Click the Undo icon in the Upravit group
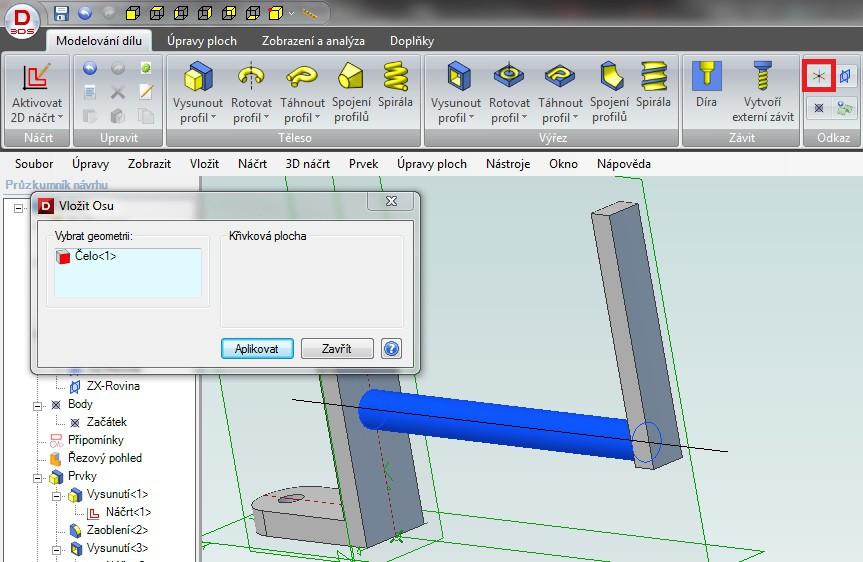 pyautogui.click(x=90, y=68)
